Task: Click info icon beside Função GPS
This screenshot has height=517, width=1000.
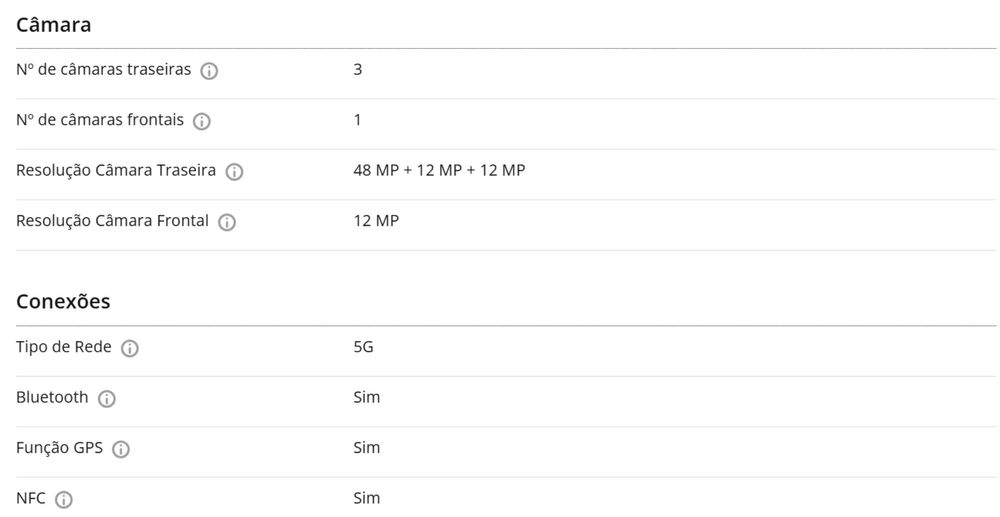Action: tap(121, 449)
